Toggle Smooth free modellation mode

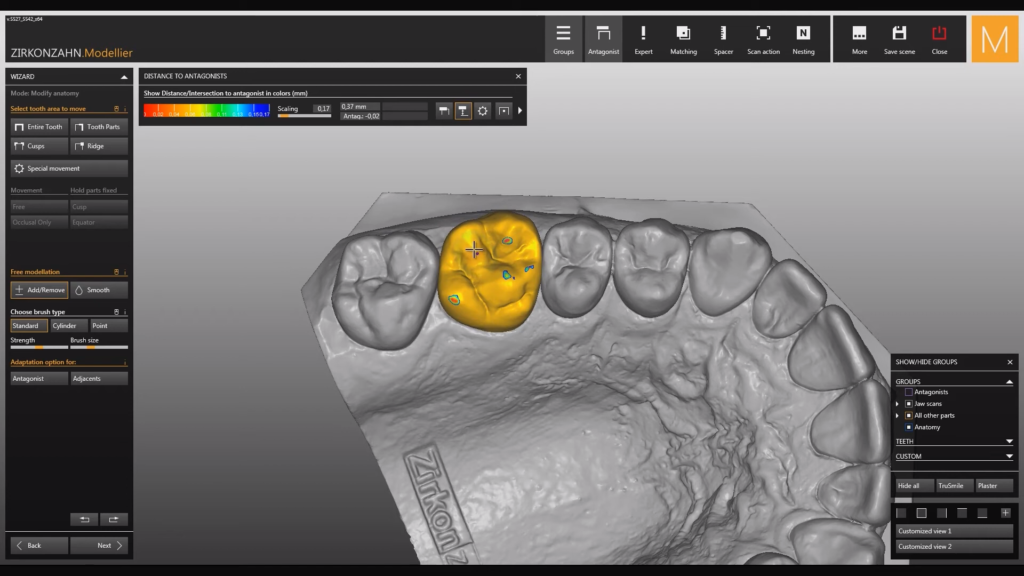click(99, 290)
